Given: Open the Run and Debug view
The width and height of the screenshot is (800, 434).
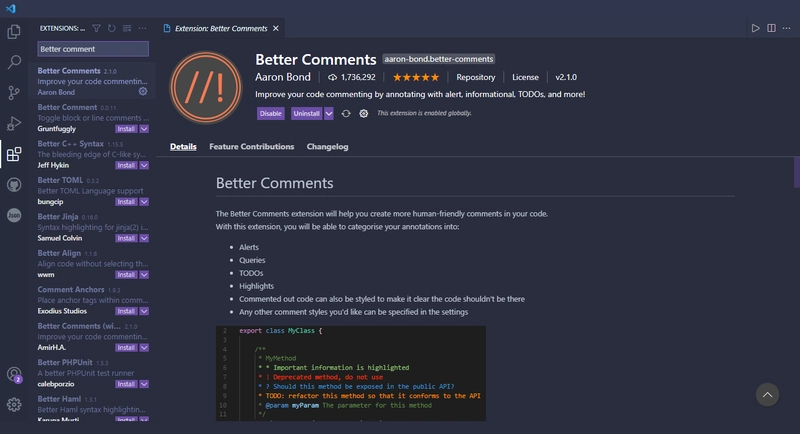Looking at the screenshot, I should [14, 123].
